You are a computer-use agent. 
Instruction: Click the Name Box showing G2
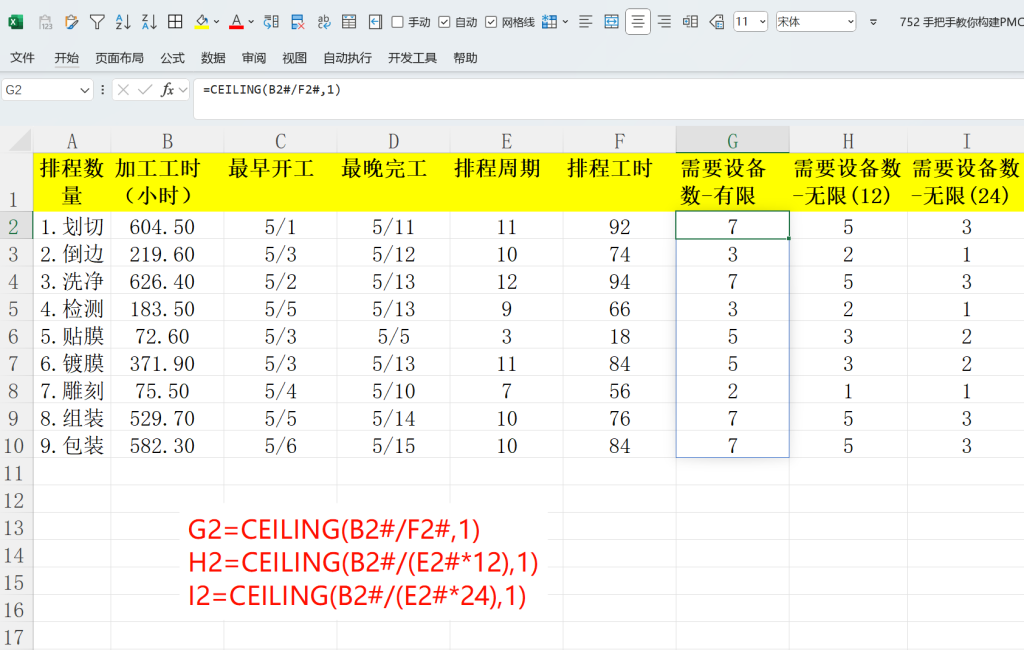pos(39,90)
